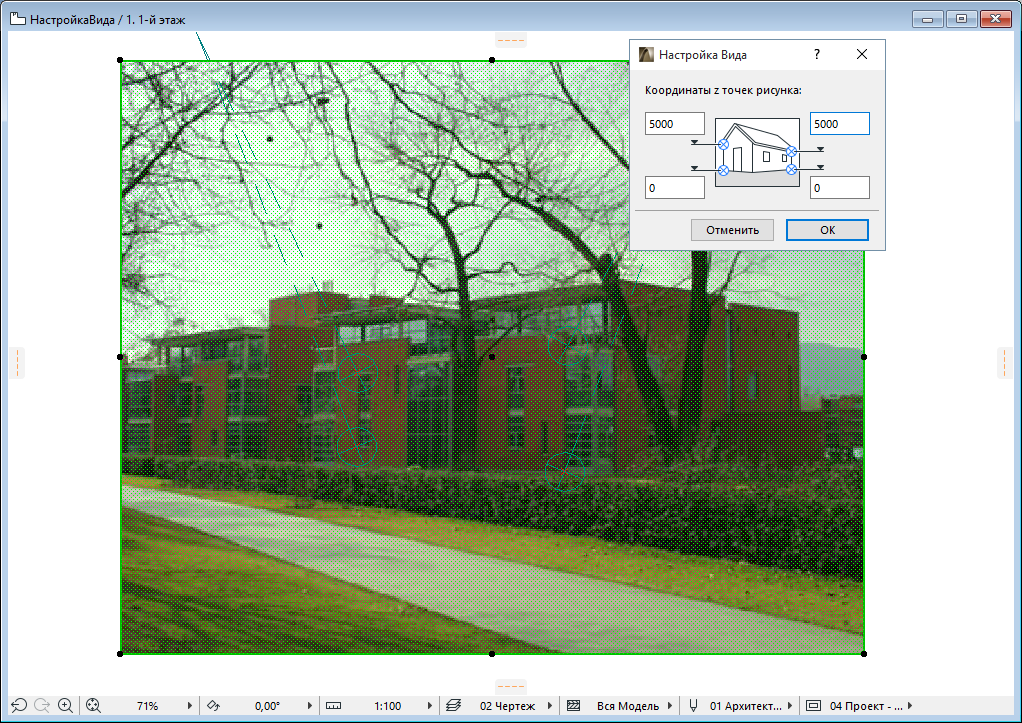This screenshot has height=723, width=1022.
Task: Confirm the dialog with OK
Action: click(827, 230)
